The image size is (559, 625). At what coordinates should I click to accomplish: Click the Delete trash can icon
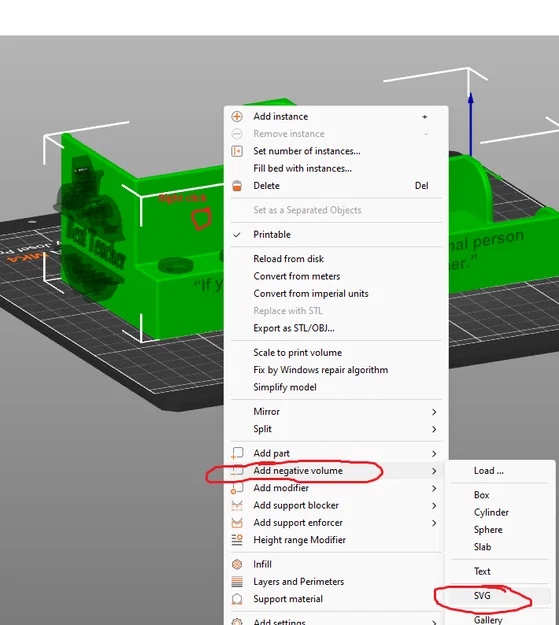click(237, 186)
